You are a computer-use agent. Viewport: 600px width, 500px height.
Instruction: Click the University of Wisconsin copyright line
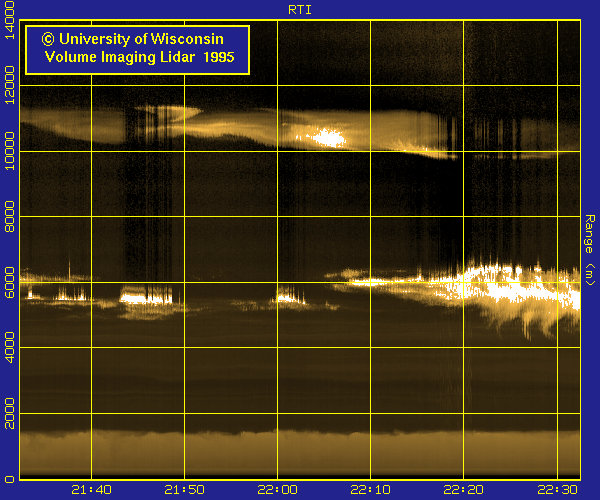click(133, 39)
